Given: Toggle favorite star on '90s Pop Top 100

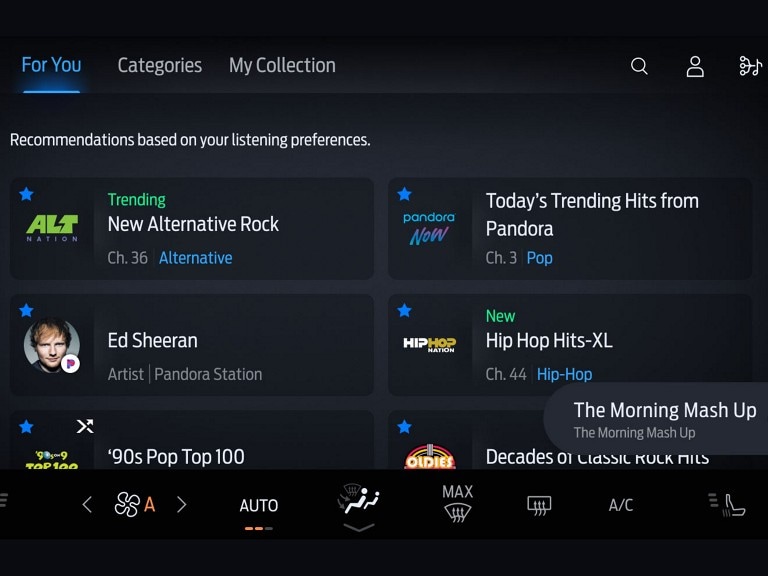Looking at the screenshot, I should (x=26, y=427).
